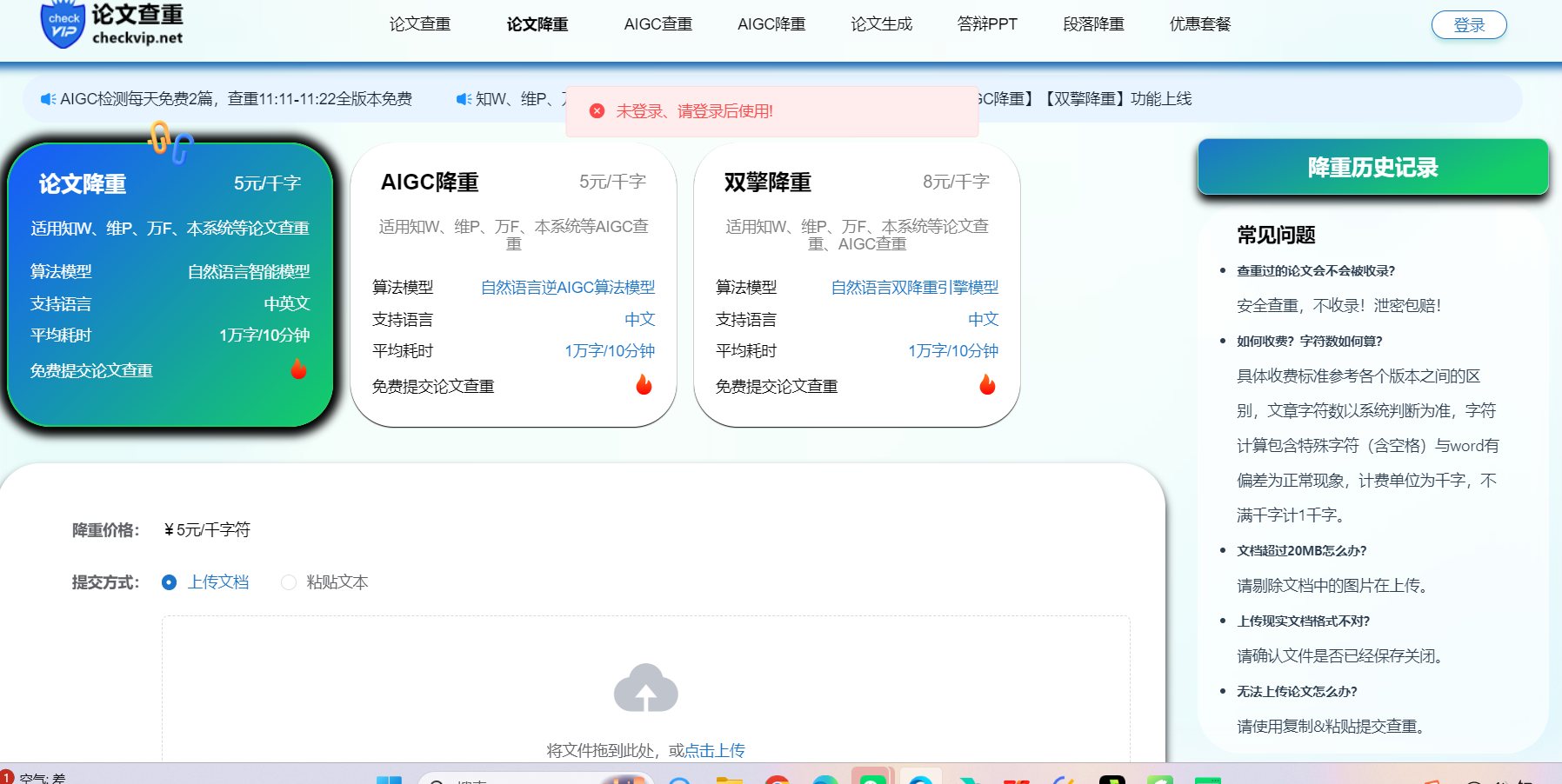Click the speaker icon beside AIGC检测 announcement

click(x=49, y=99)
